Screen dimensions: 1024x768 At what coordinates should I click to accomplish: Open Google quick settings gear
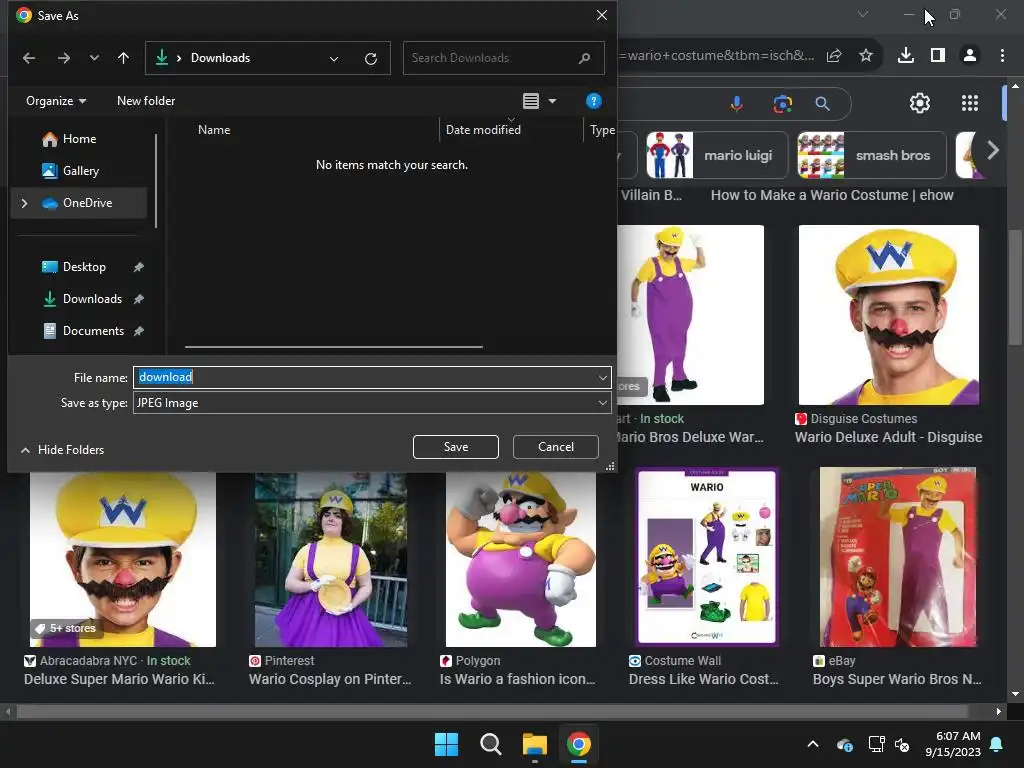[x=920, y=103]
